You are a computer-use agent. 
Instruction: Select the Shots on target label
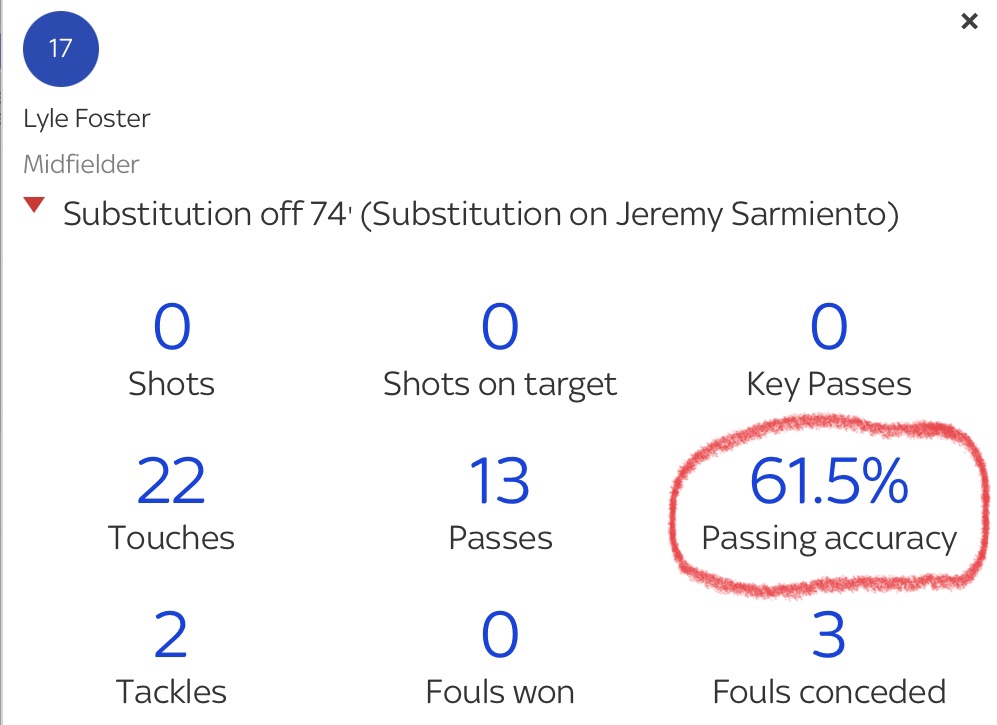tap(500, 384)
